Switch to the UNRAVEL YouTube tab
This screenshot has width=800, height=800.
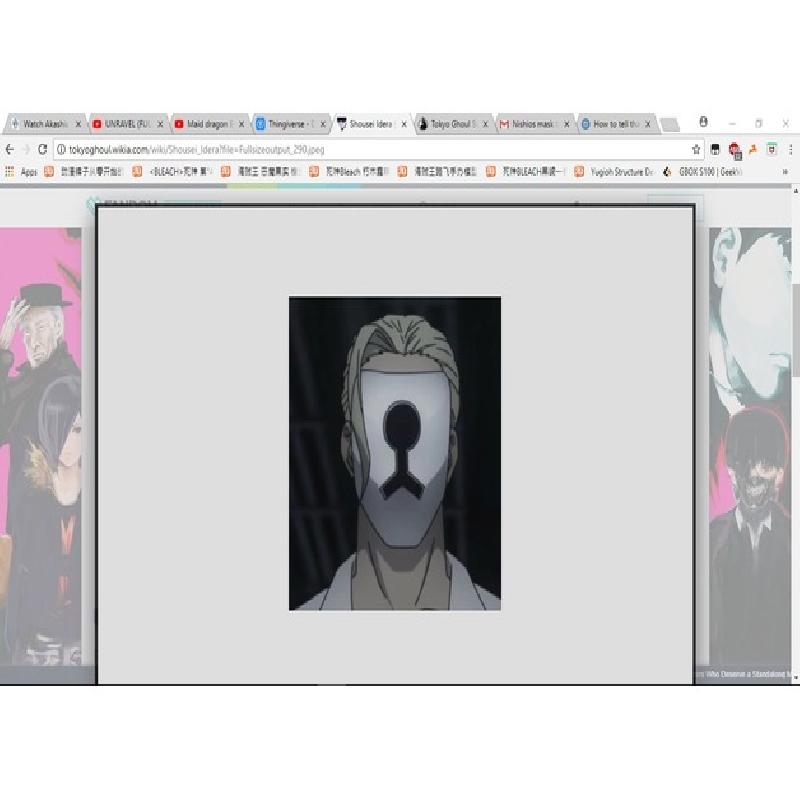pos(127,124)
